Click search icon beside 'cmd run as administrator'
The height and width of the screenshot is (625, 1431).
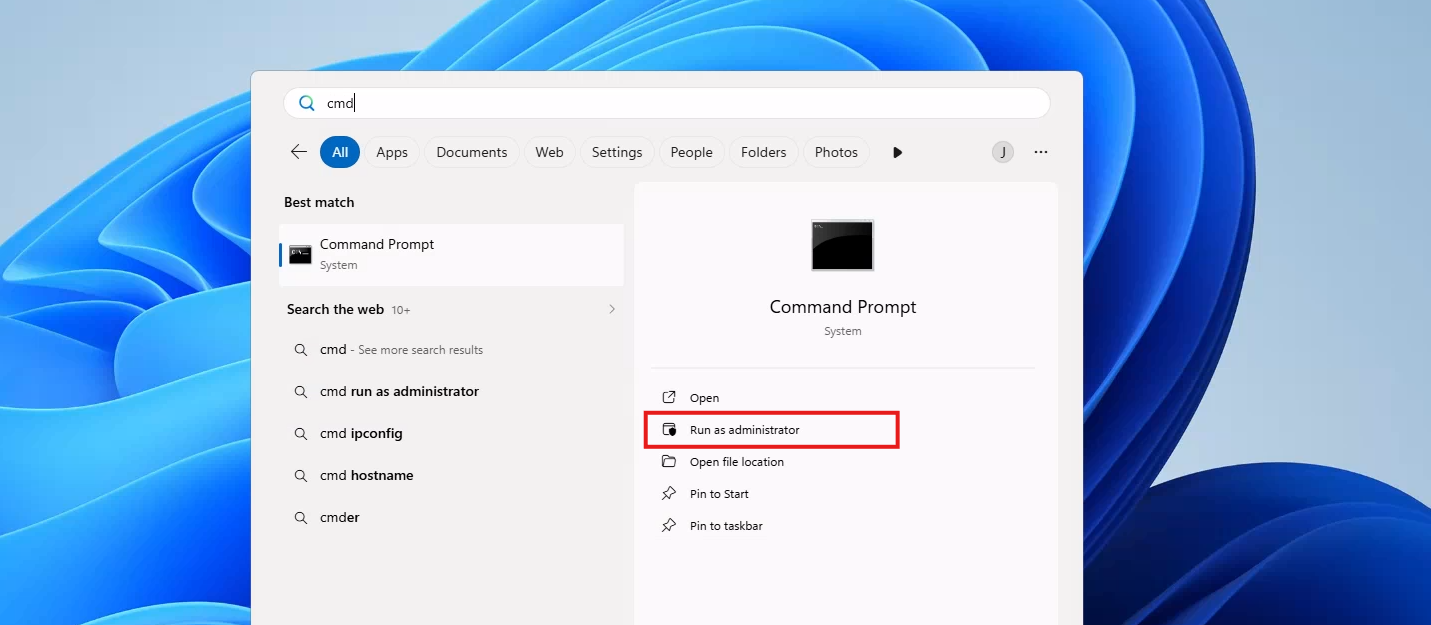300,392
